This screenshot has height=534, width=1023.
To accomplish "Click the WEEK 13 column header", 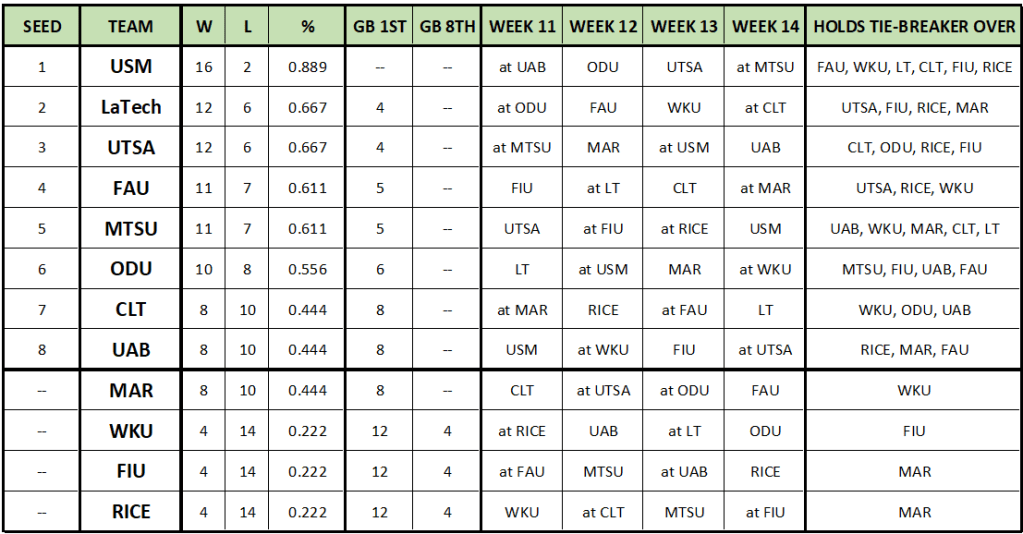I will pos(684,27).
